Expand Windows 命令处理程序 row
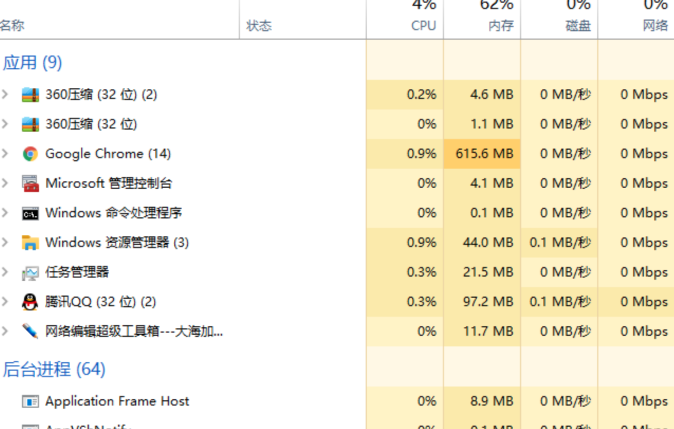Screen dimensions: 674x429 [5, 213]
